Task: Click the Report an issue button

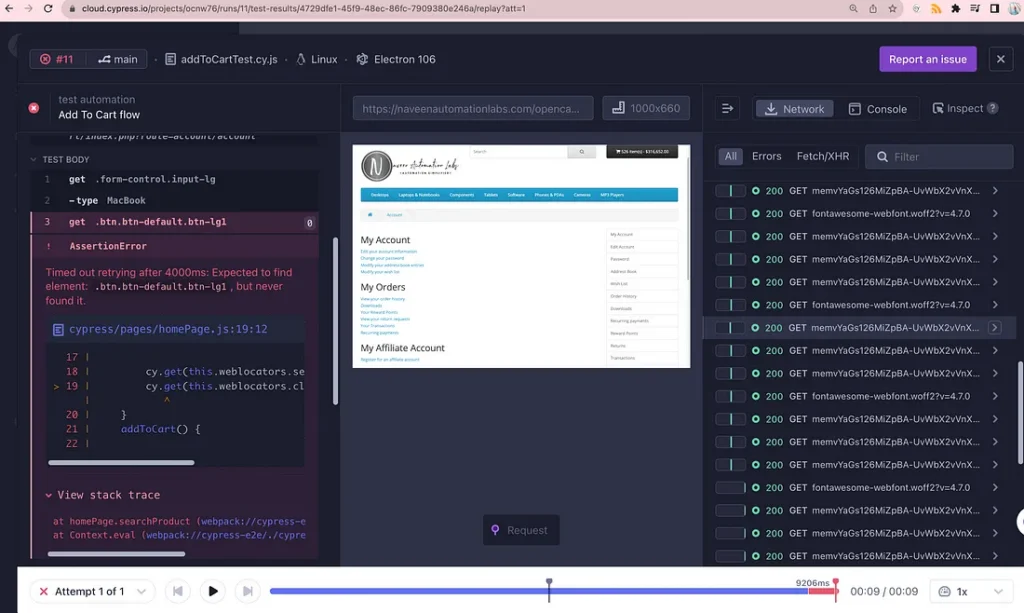Action: click(x=927, y=59)
